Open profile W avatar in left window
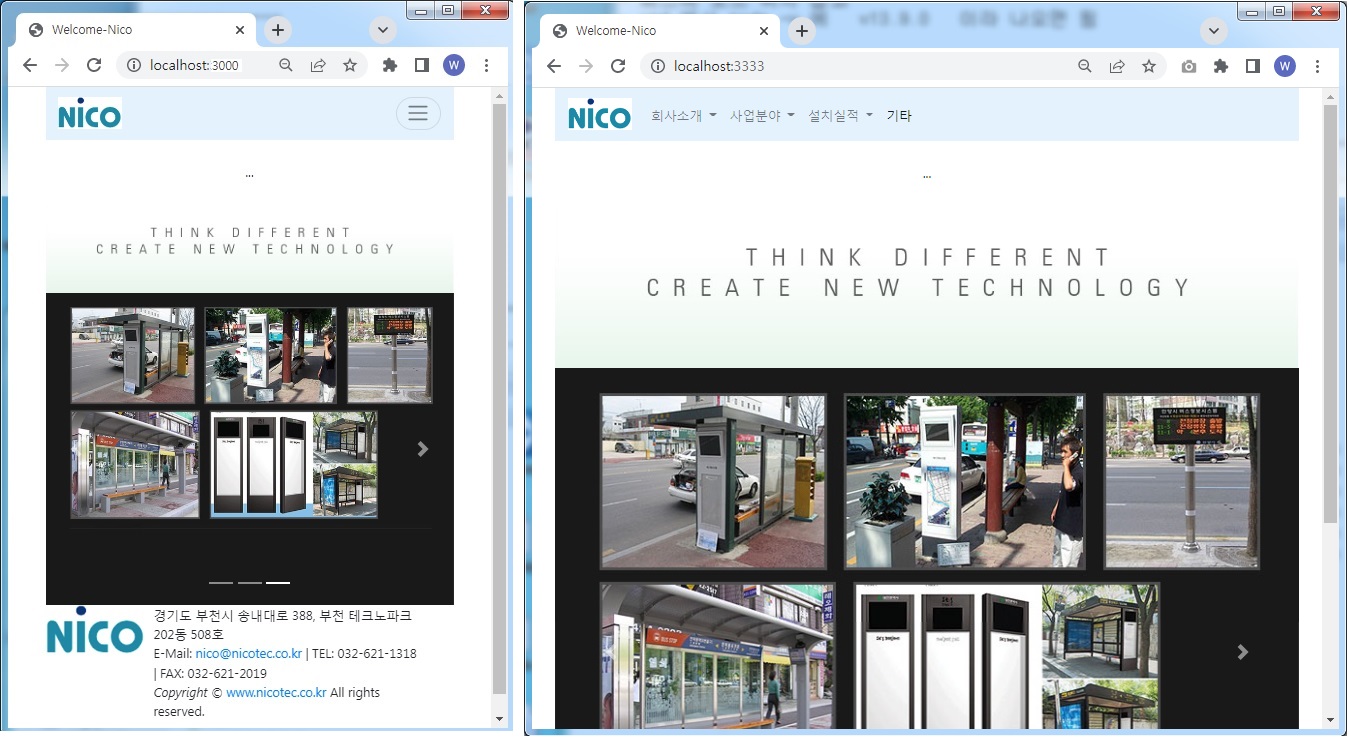This screenshot has width=1349, height=738. coord(454,65)
